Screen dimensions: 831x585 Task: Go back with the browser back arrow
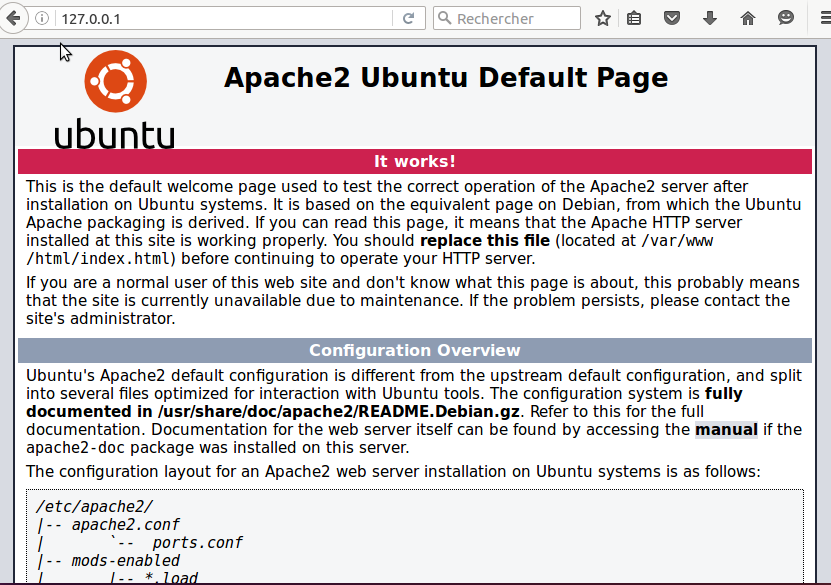(14, 18)
